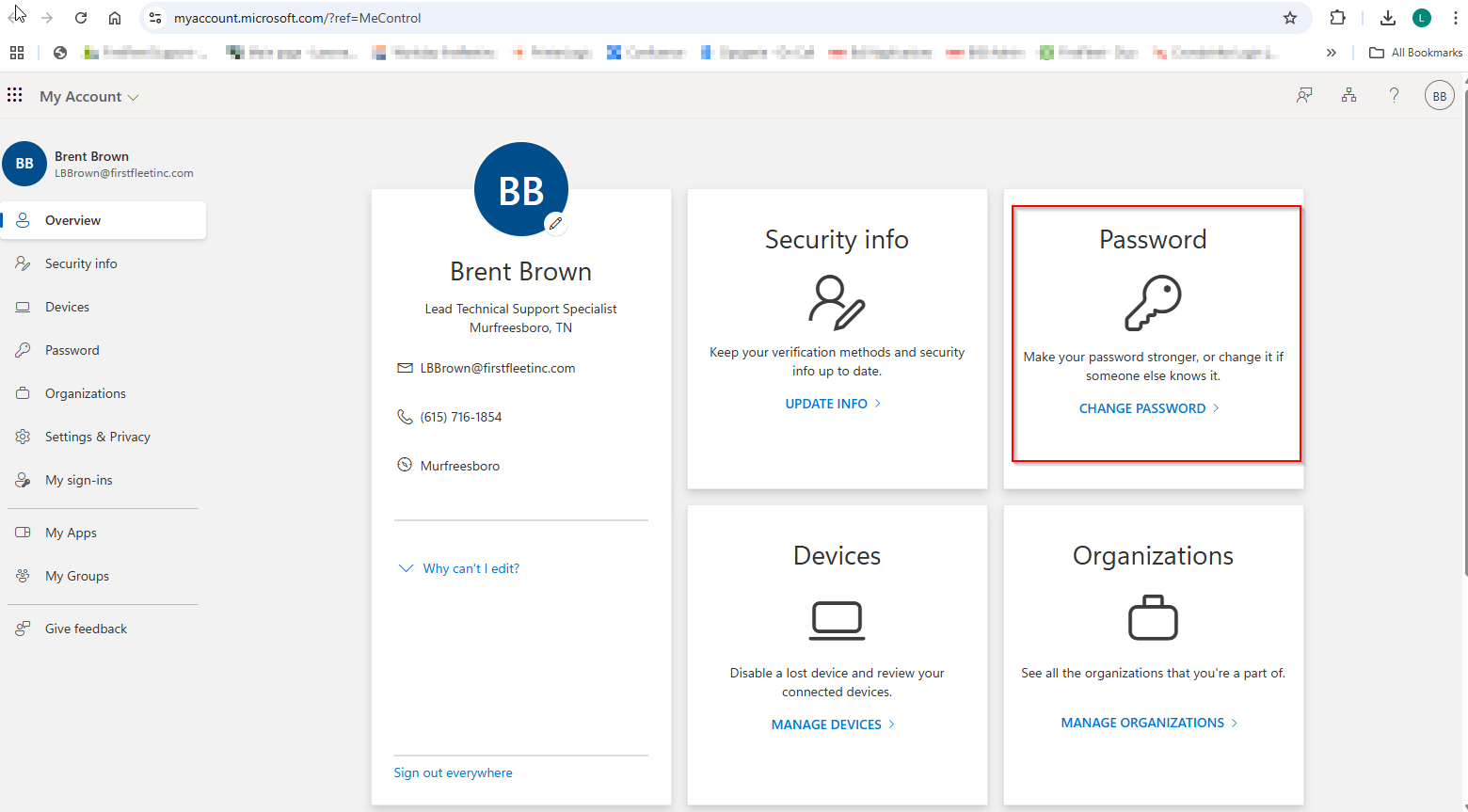The width and height of the screenshot is (1468, 812).
Task: Click the phone number (615) 716-1854
Action: click(461, 417)
